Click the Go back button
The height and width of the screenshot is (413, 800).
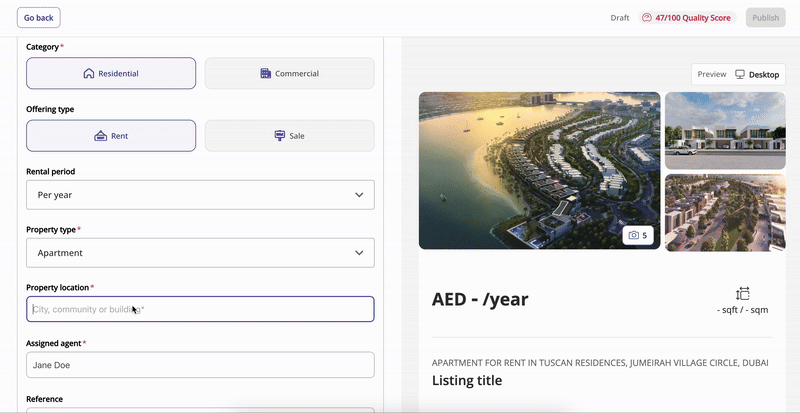[x=39, y=17]
